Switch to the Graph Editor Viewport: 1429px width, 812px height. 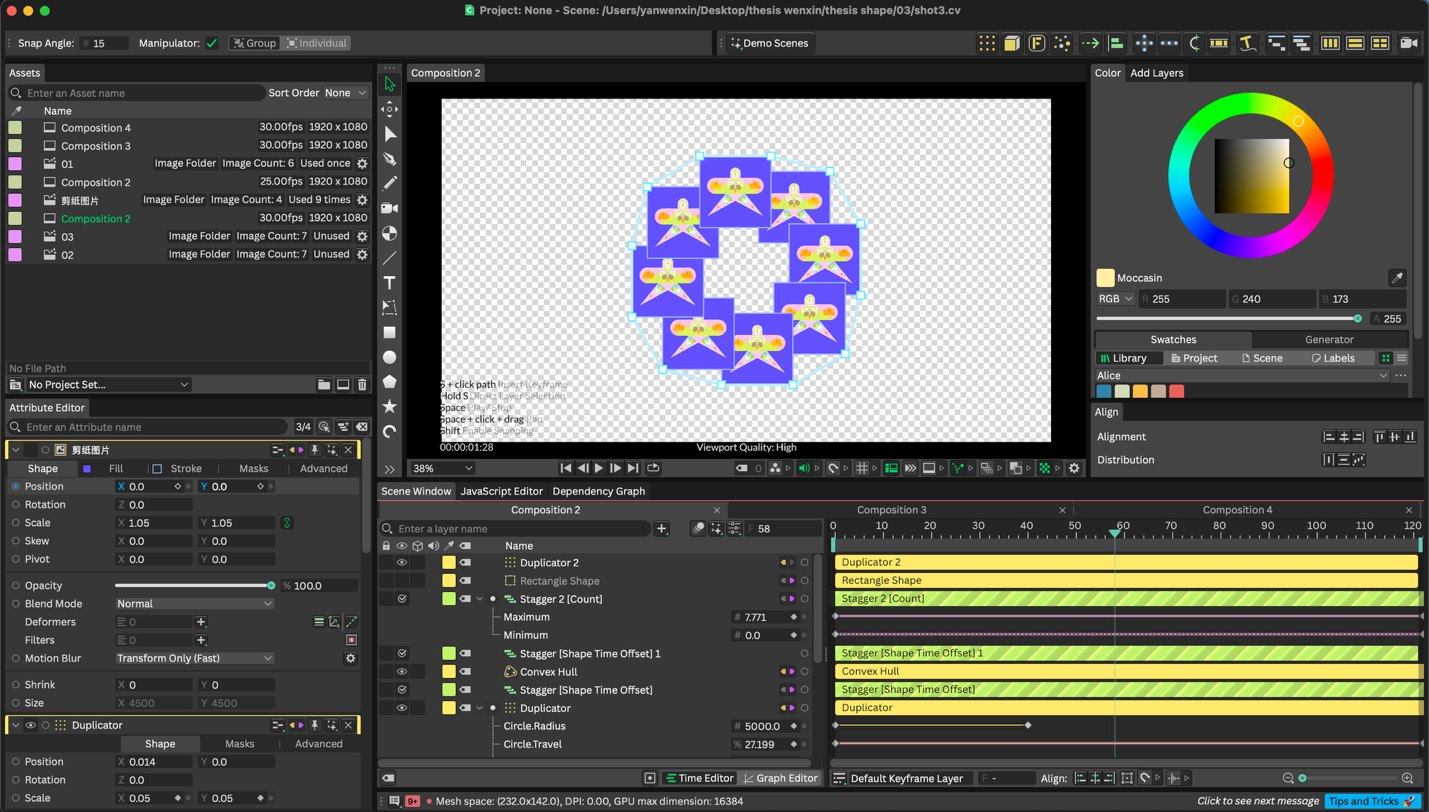click(x=780, y=778)
